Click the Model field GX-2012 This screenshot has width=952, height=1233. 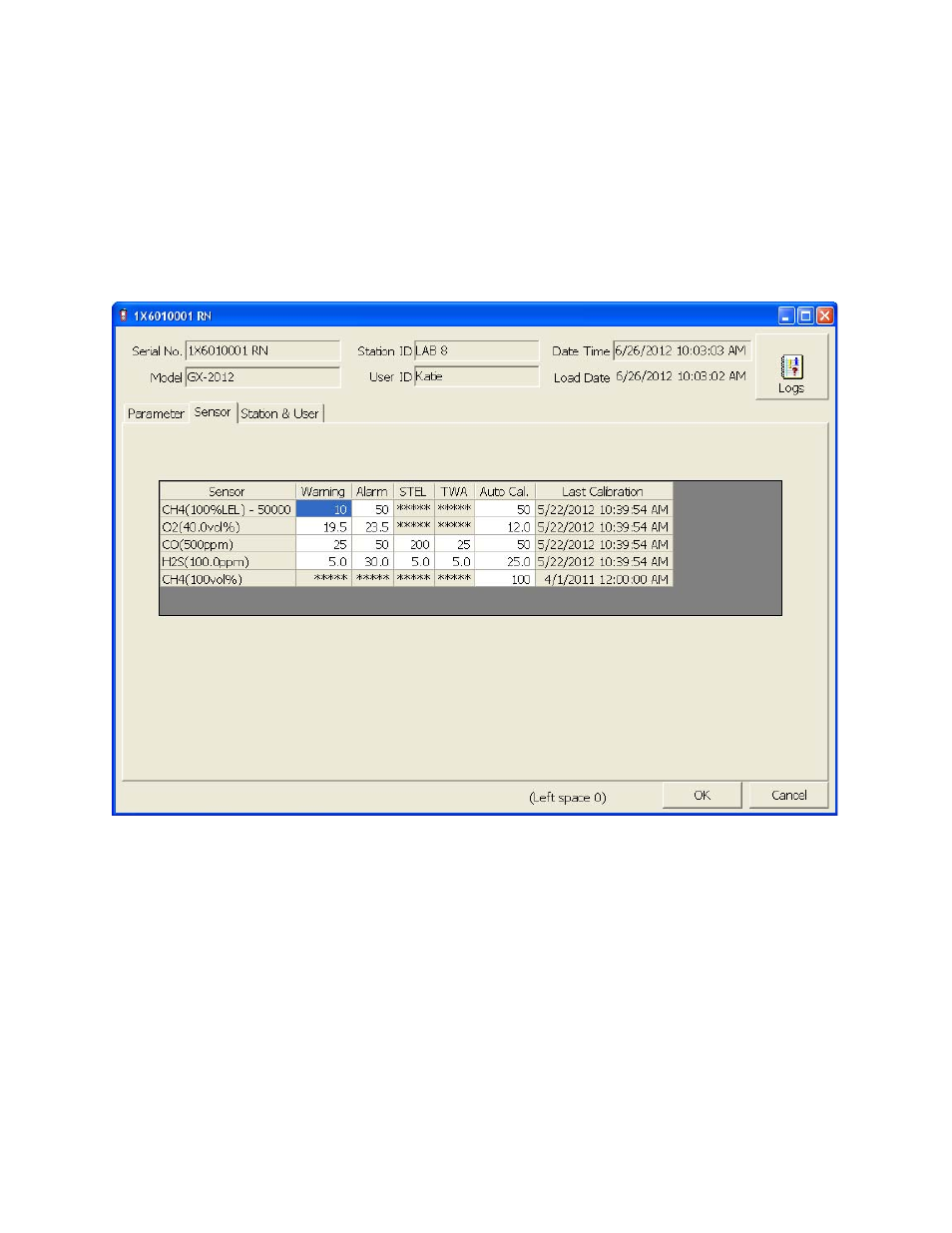pos(262,377)
